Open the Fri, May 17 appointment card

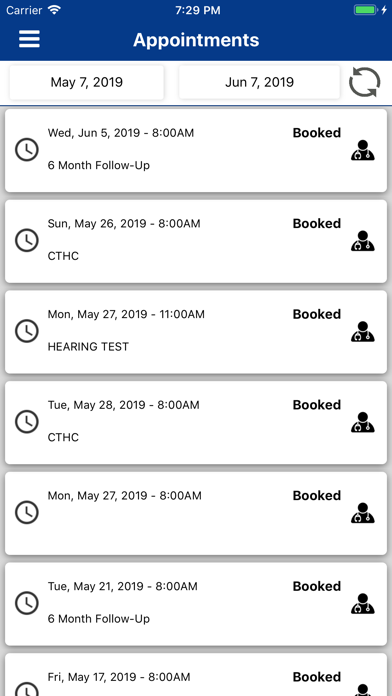coord(196,675)
